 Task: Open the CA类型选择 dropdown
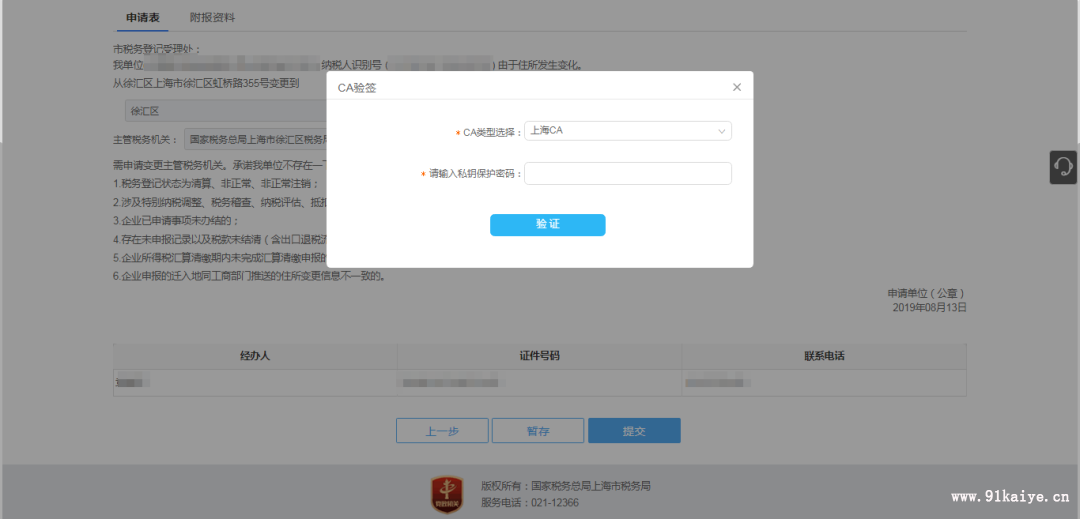627,131
